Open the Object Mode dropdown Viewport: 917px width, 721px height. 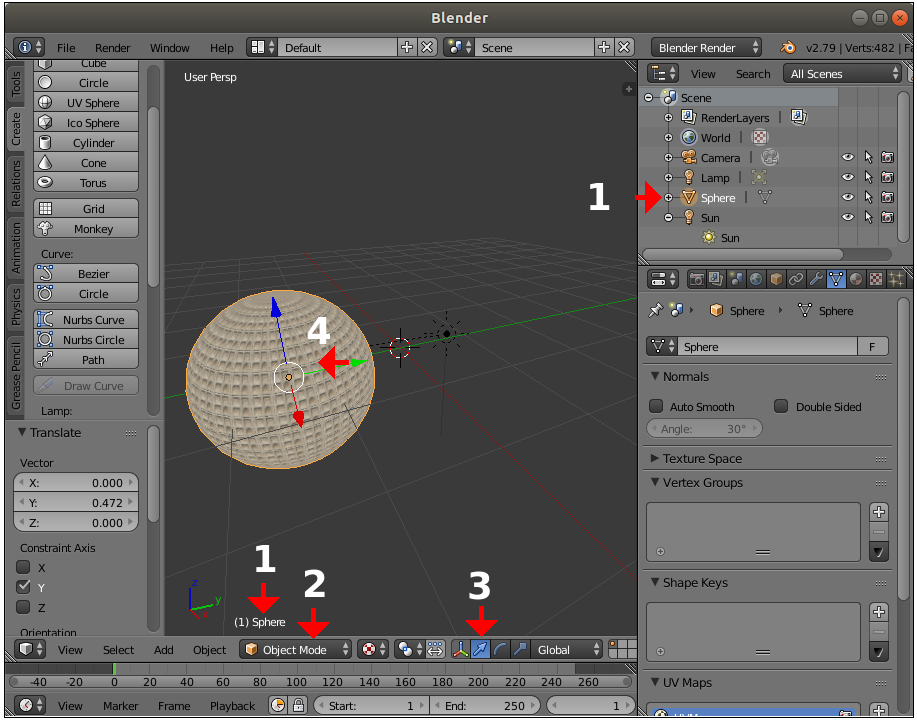[x=295, y=649]
